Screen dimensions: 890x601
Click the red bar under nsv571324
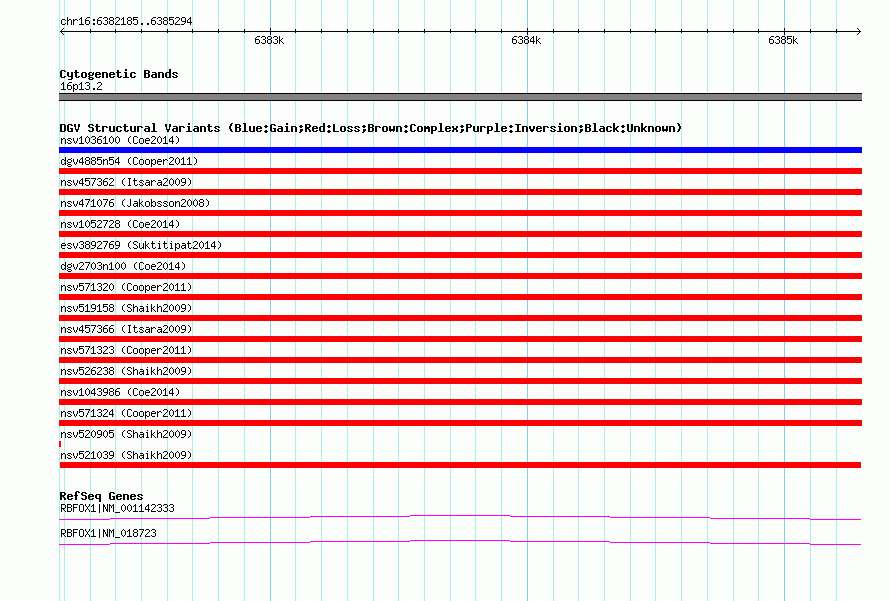460,423
